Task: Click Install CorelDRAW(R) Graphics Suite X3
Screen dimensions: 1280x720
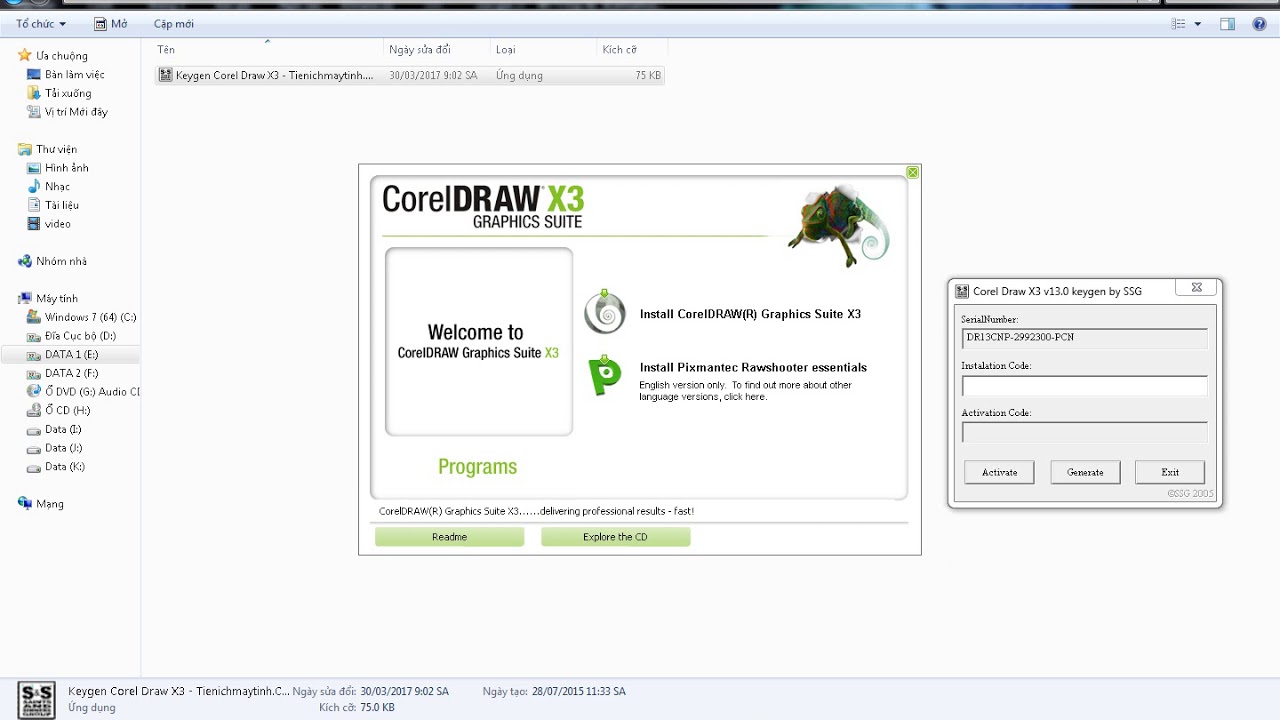Action: [x=750, y=314]
